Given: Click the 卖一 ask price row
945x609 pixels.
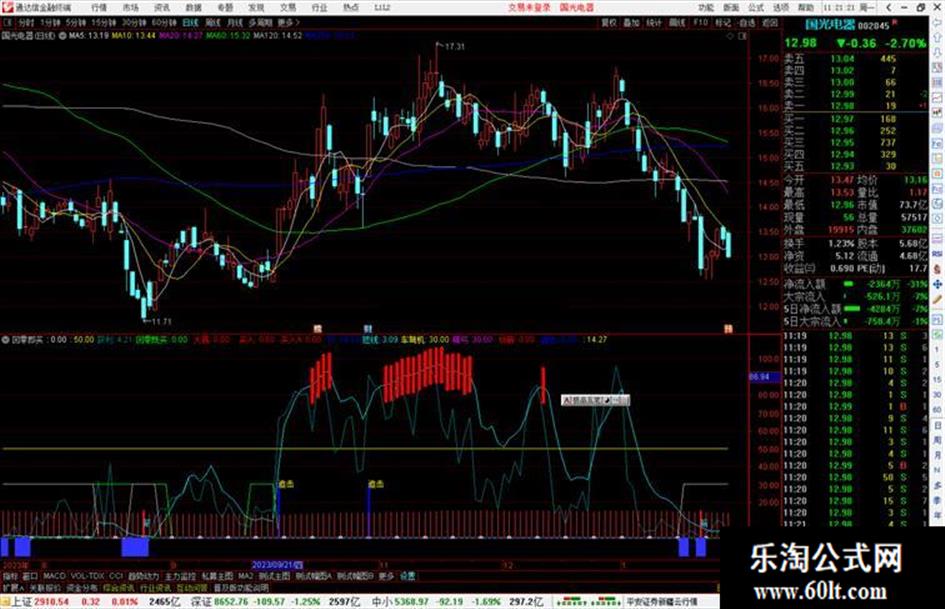Looking at the screenshot, I should coord(856,106).
